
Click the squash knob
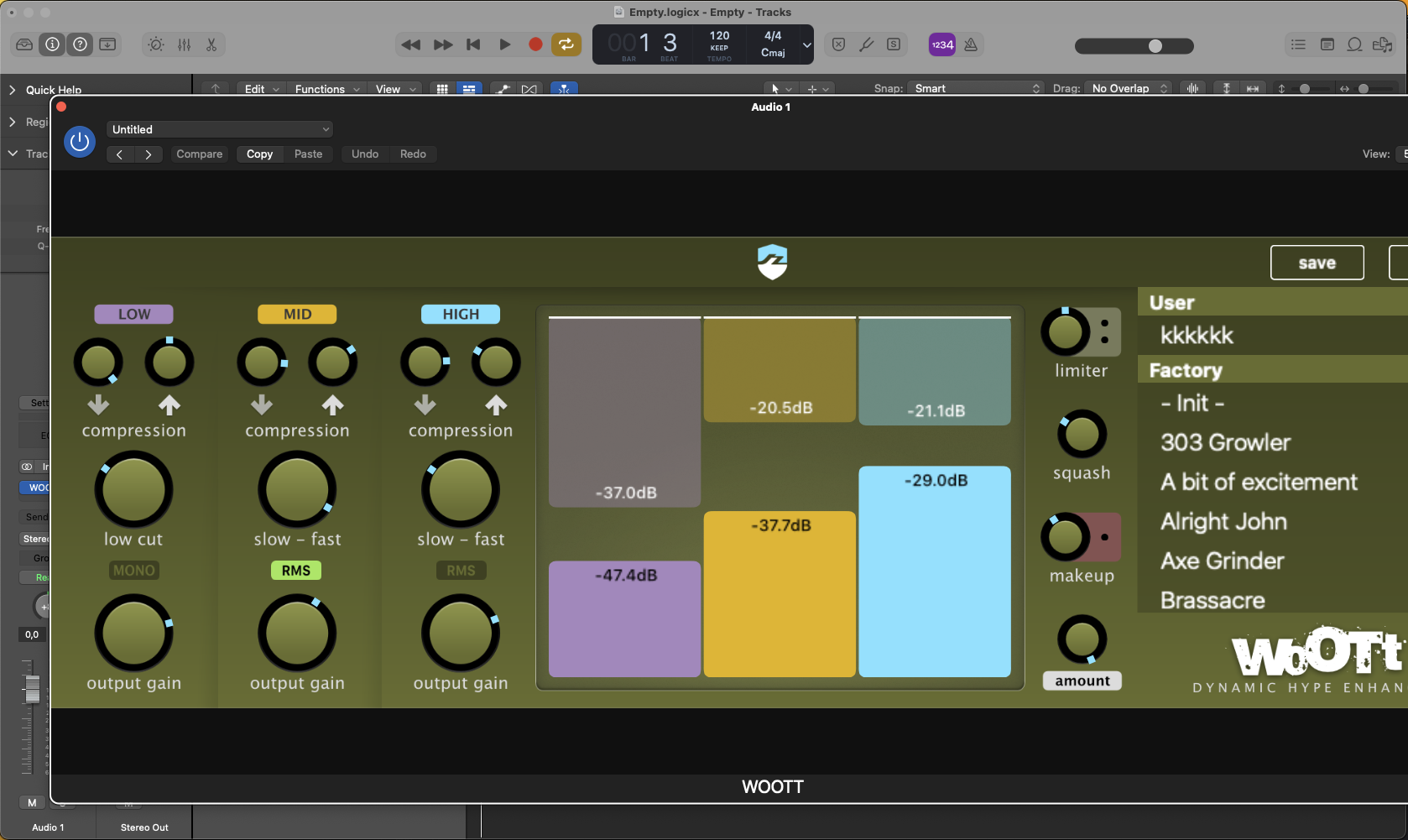1082,435
